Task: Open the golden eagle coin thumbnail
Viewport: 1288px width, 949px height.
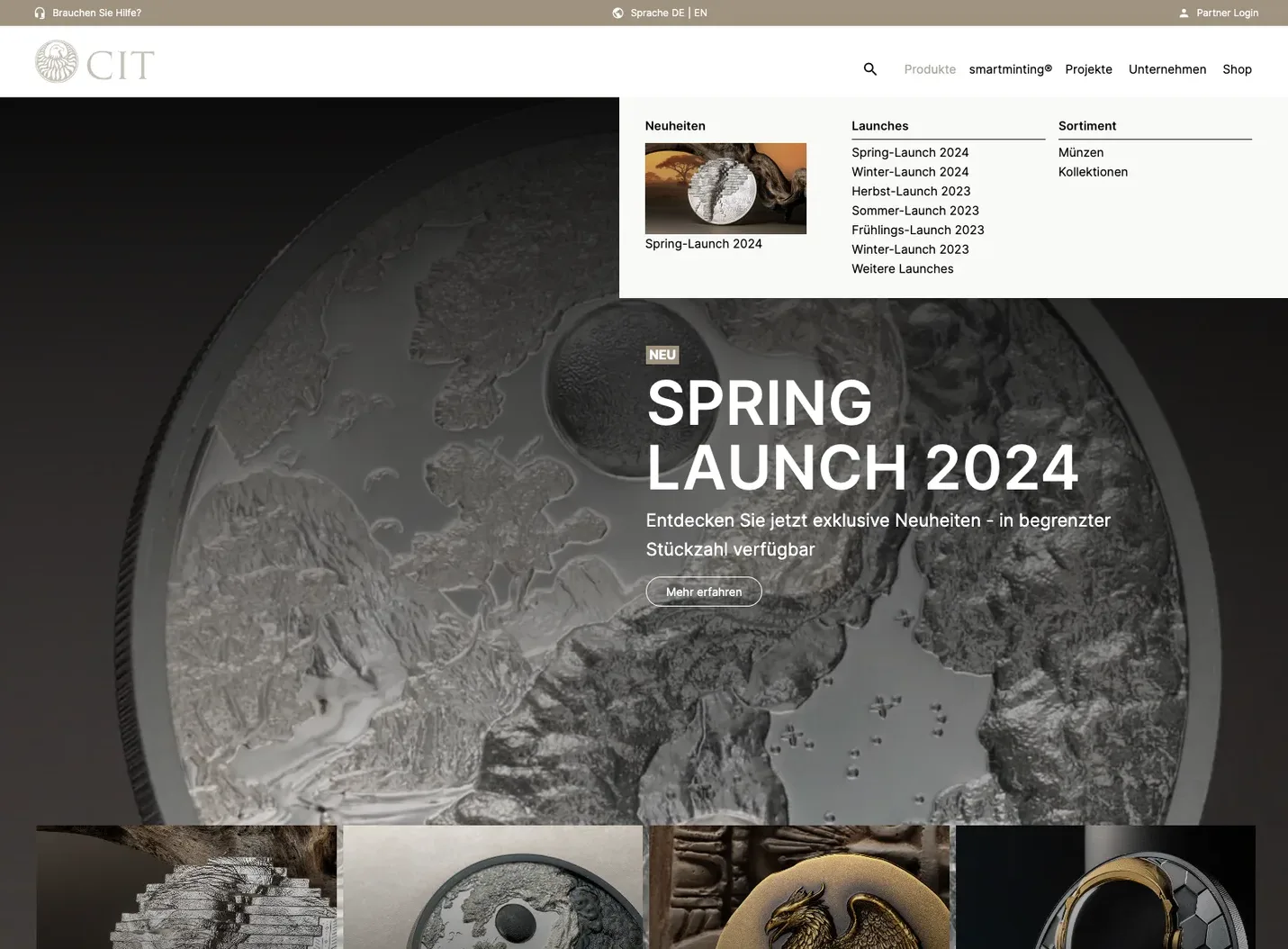Action: (x=799, y=887)
